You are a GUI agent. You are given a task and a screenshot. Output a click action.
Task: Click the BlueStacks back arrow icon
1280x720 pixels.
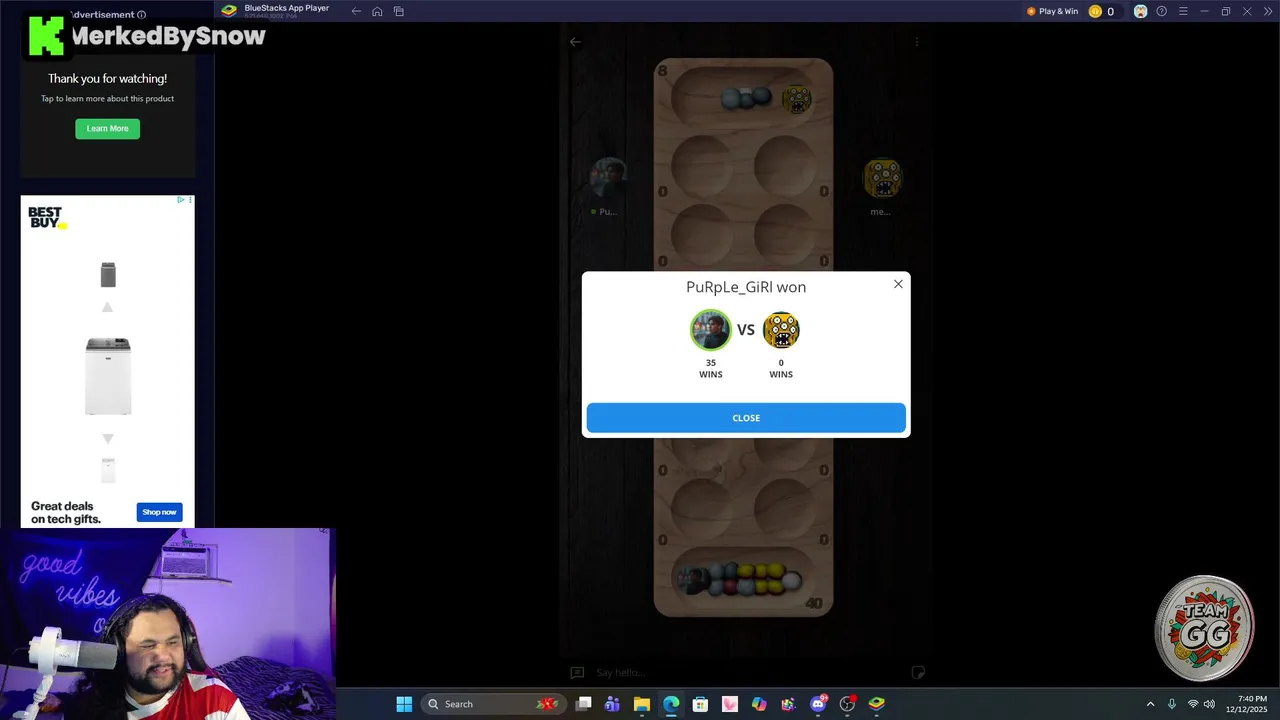356,11
